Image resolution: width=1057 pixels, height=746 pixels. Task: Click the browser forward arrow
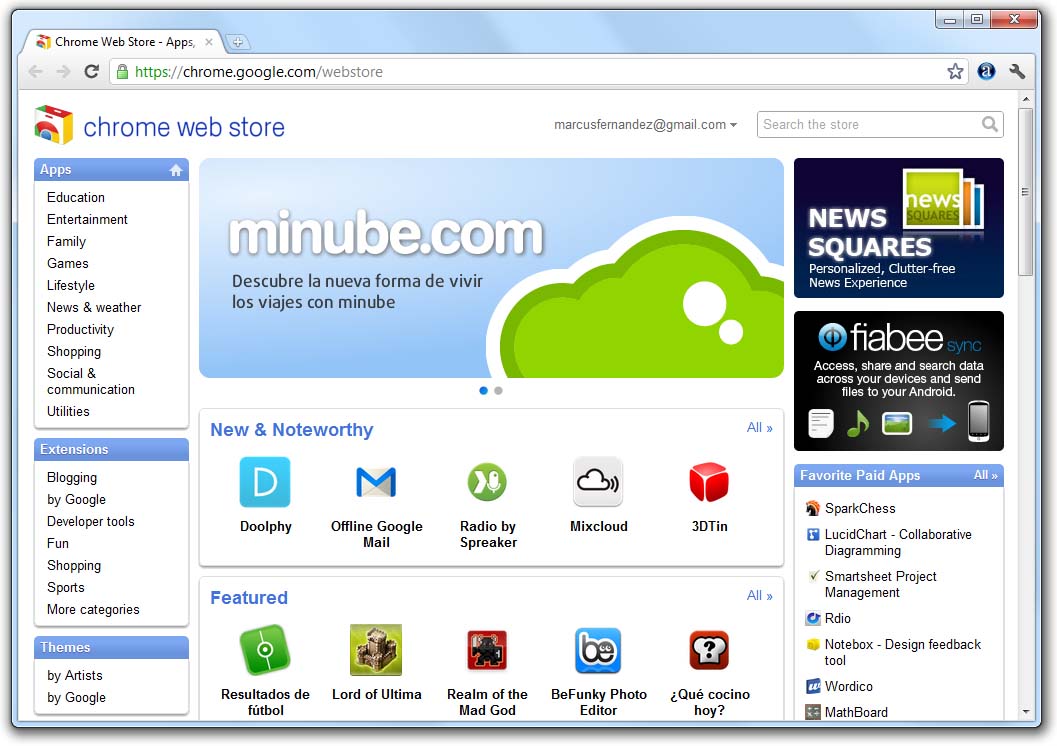click(63, 71)
